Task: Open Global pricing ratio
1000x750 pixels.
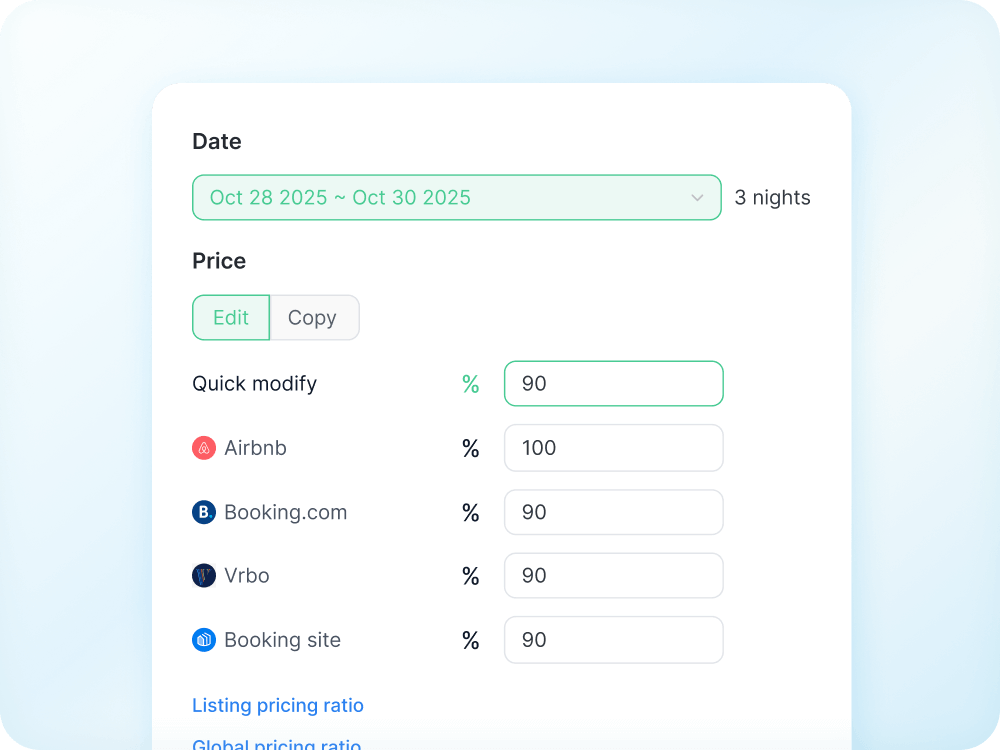Action: [x=276, y=744]
